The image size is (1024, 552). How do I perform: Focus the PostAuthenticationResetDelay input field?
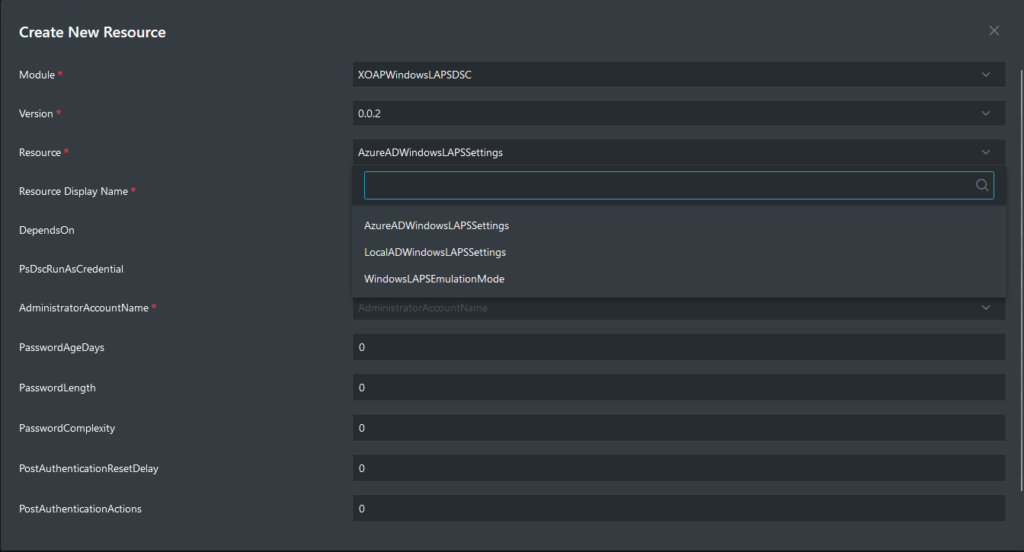pos(679,468)
